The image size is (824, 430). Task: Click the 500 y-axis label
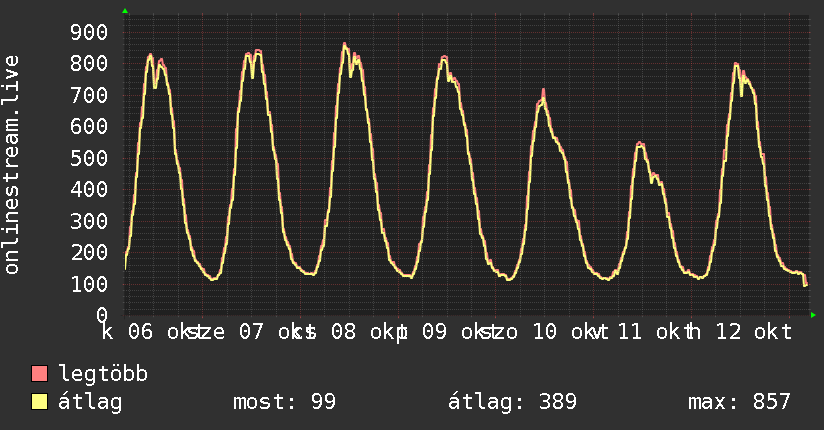pyautogui.click(x=89, y=158)
